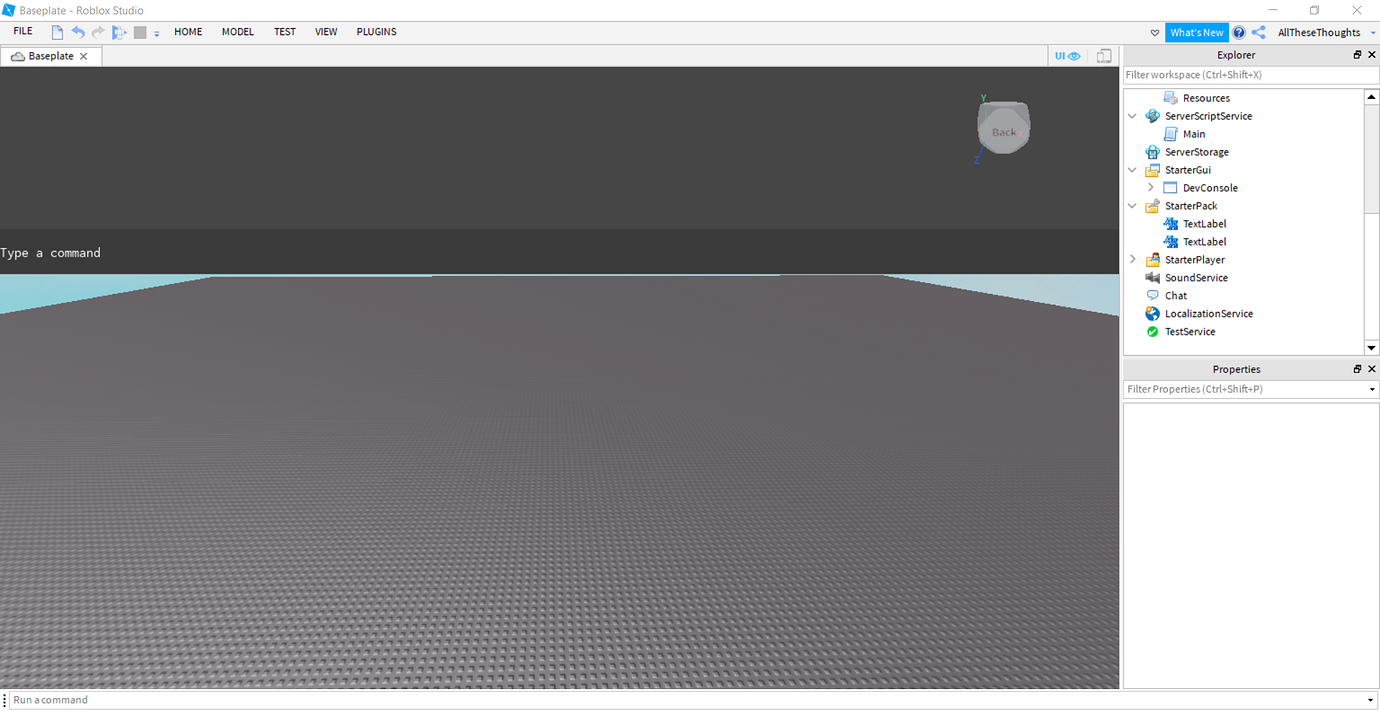This screenshot has width=1380, height=728.
Task: Click the SoundService speaker icon
Action: pyautogui.click(x=1153, y=278)
